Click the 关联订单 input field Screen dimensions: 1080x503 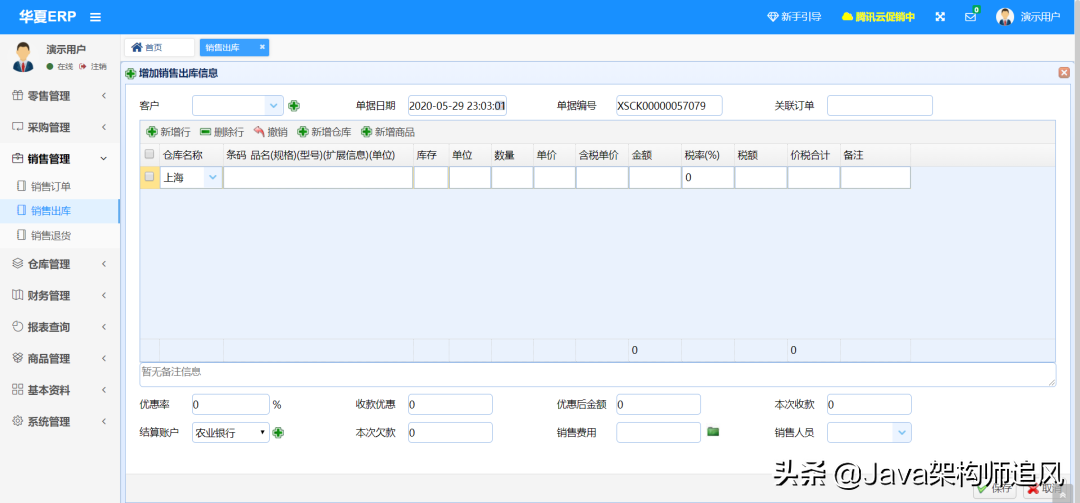pyautogui.click(x=880, y=105)
